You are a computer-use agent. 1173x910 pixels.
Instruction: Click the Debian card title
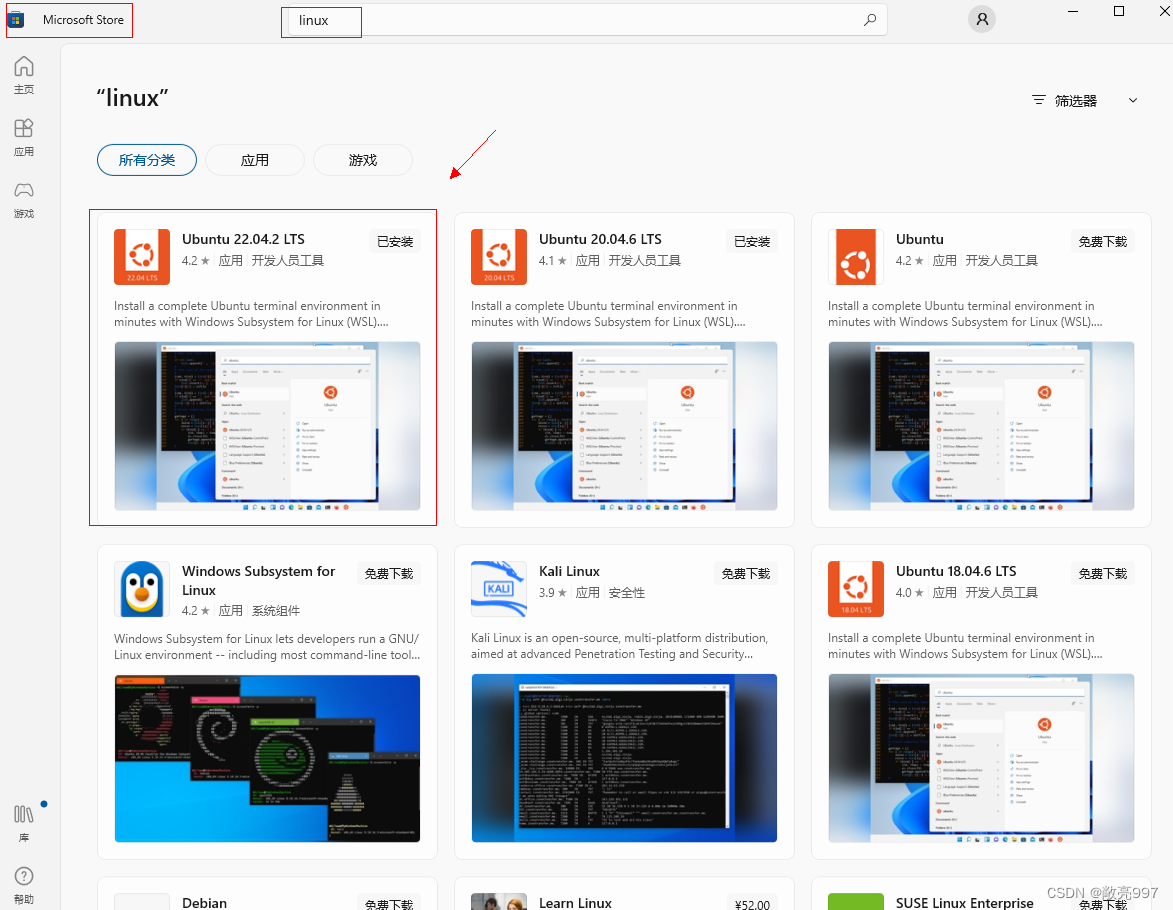pyautogui.click(x=204, y=903)
